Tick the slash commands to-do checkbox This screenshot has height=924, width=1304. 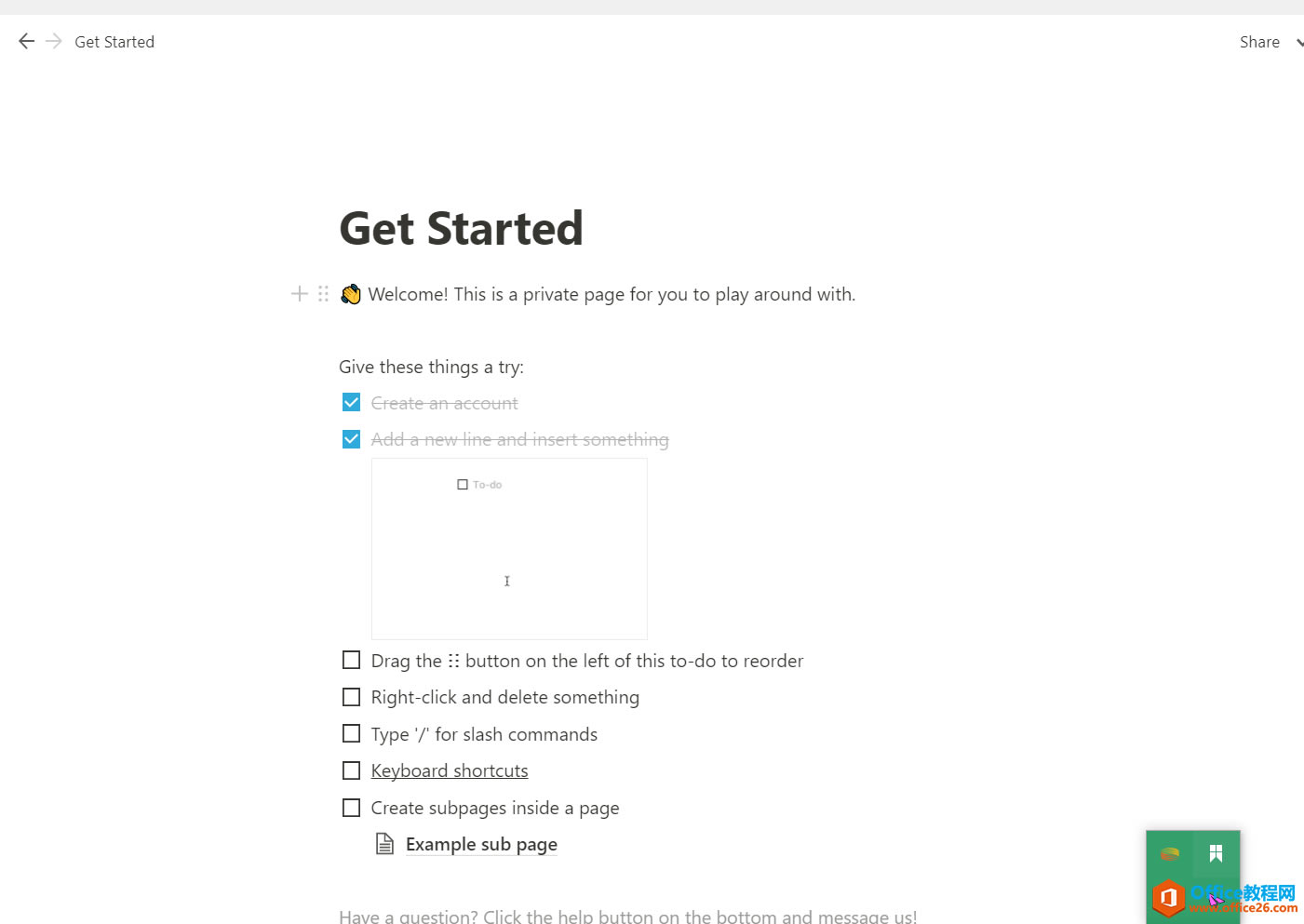click(x=351, y=734)
